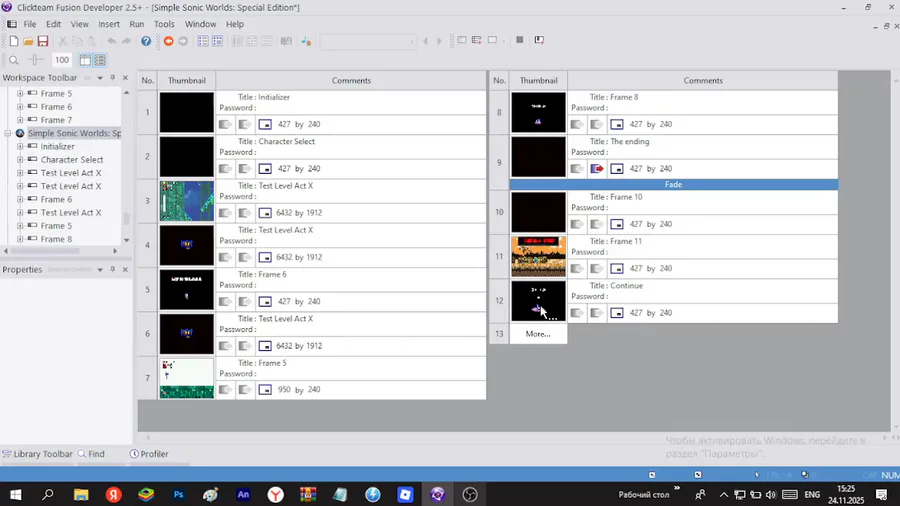Open the Insert menu
Screen dimensions: 900x506
[x=108, y=24]
